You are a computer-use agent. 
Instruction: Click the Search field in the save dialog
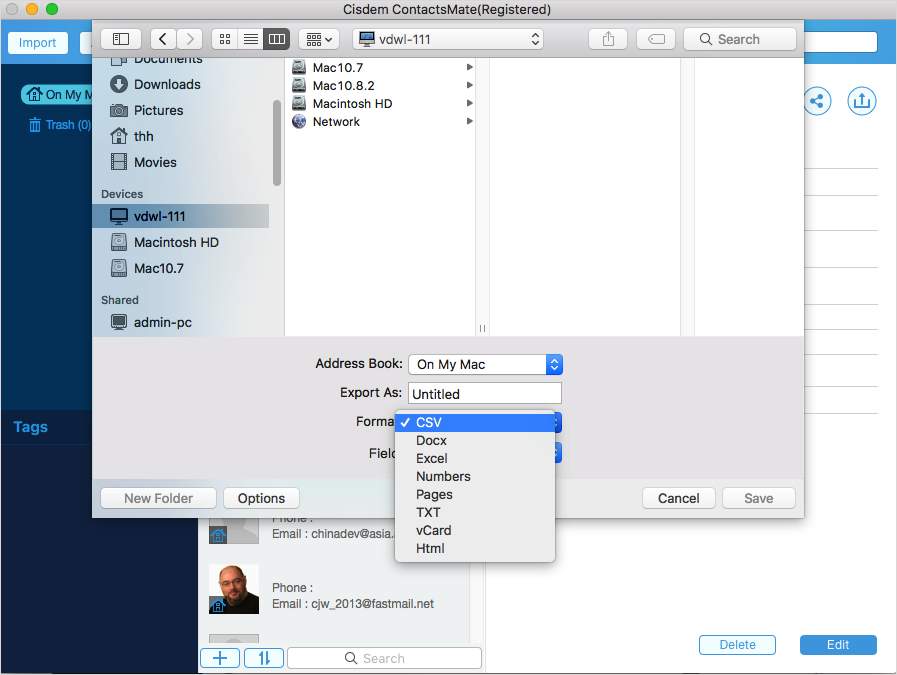pos(740,39)
